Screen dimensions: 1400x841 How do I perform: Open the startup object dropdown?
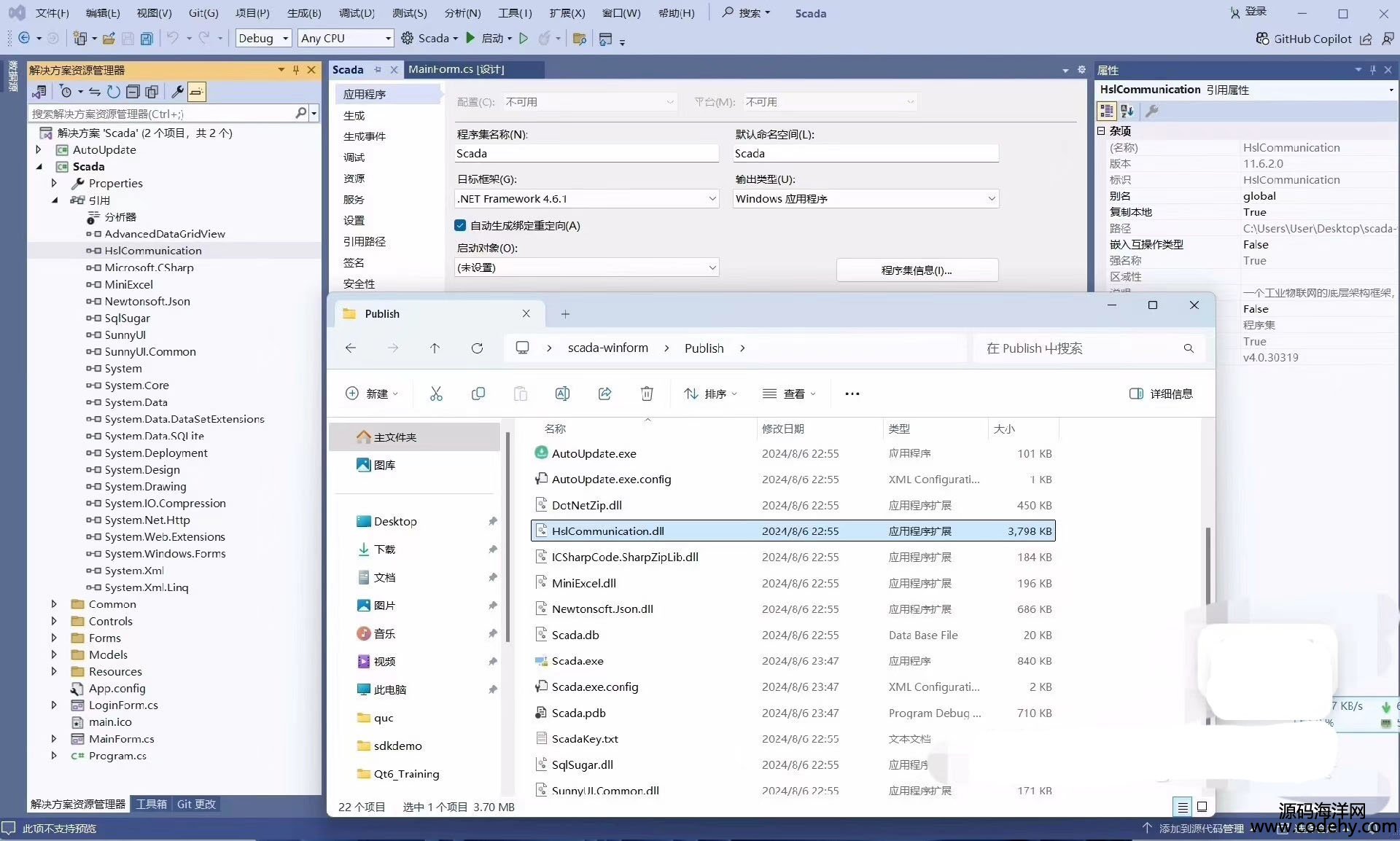point(586,267)
